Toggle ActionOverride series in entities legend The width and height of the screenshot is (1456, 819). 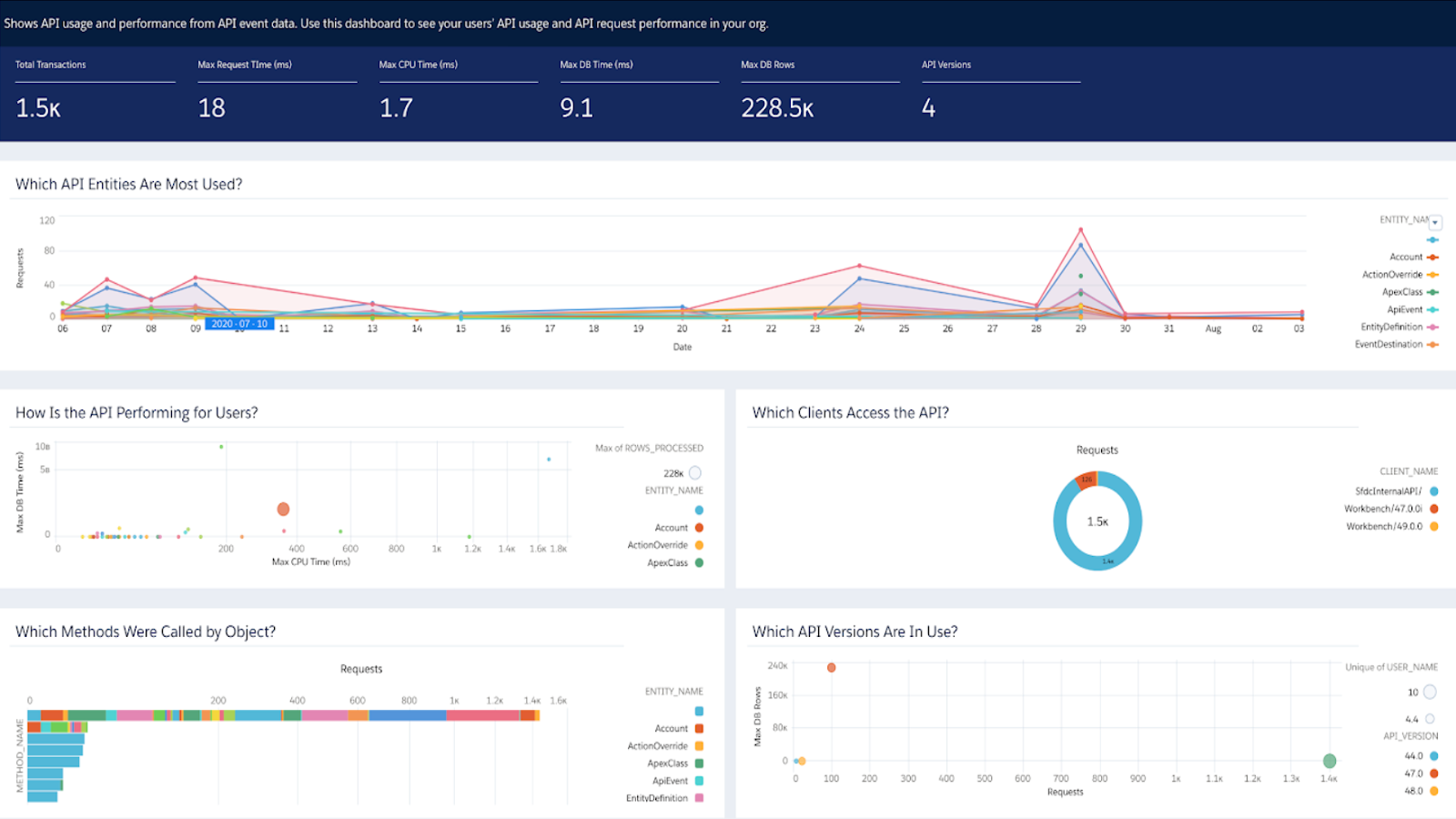point(1400,275)
